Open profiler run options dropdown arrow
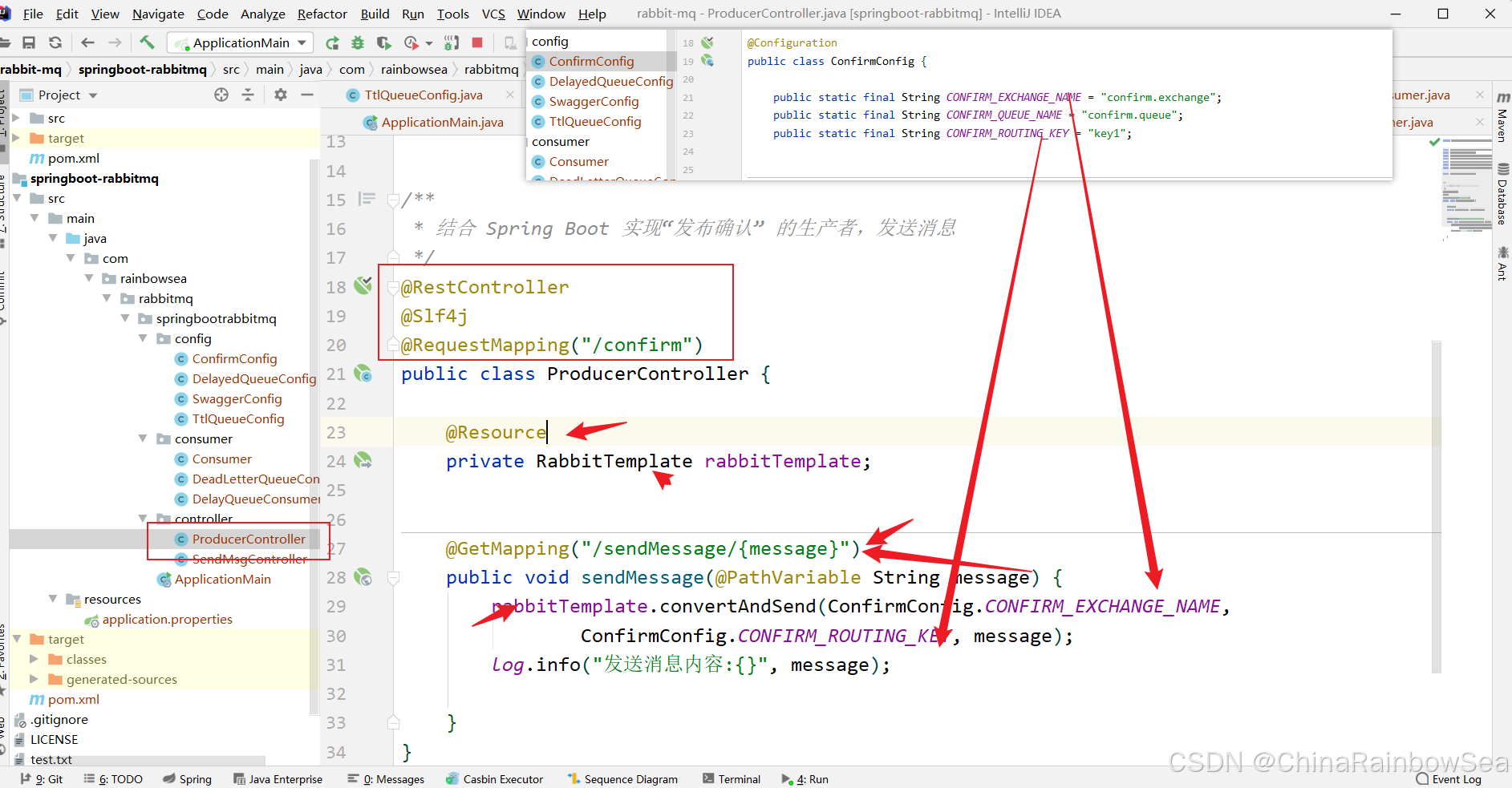This screenshot has height=788, width=1512. [429, 43]
